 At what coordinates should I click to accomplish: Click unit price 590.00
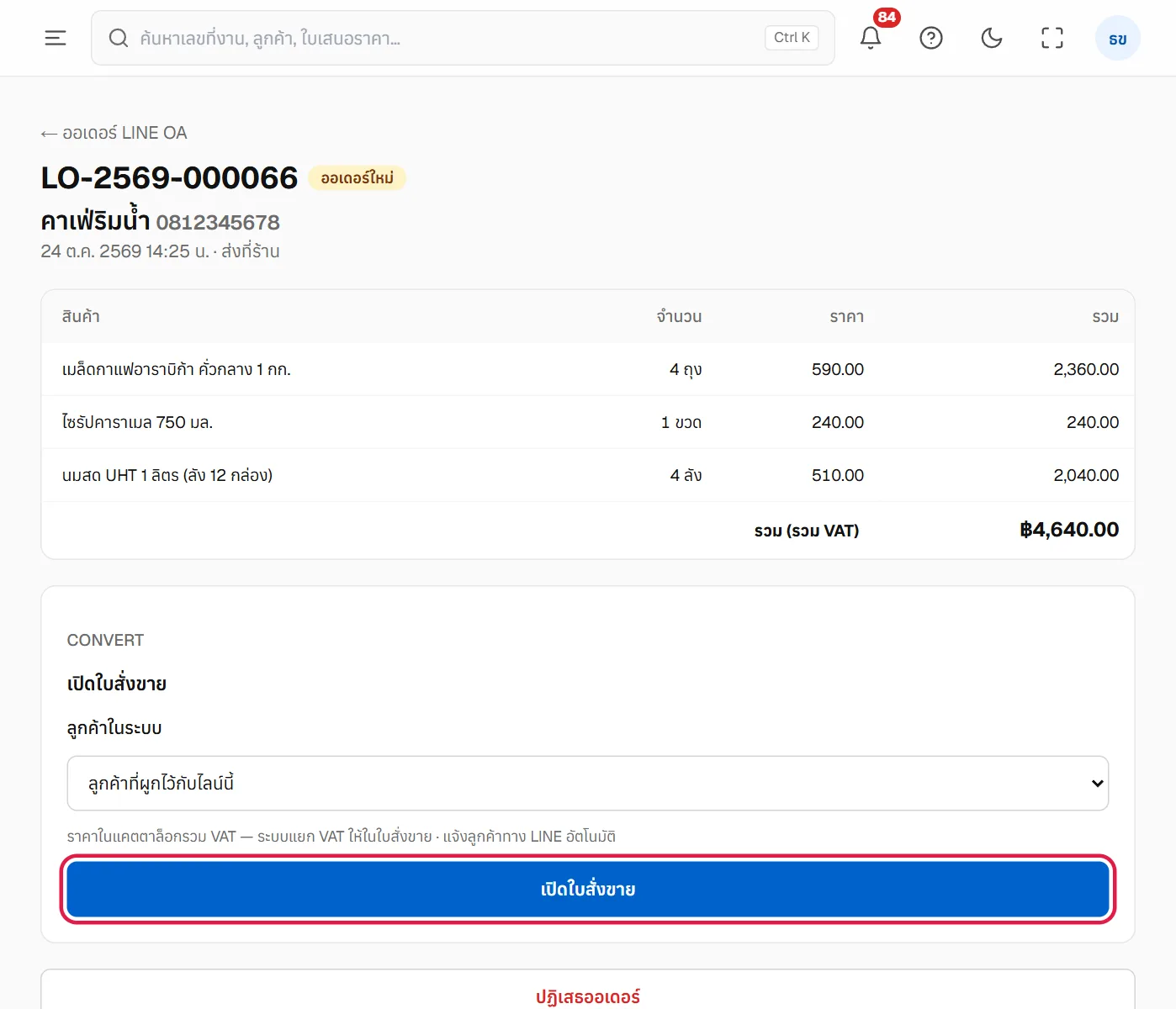point(838,369)
